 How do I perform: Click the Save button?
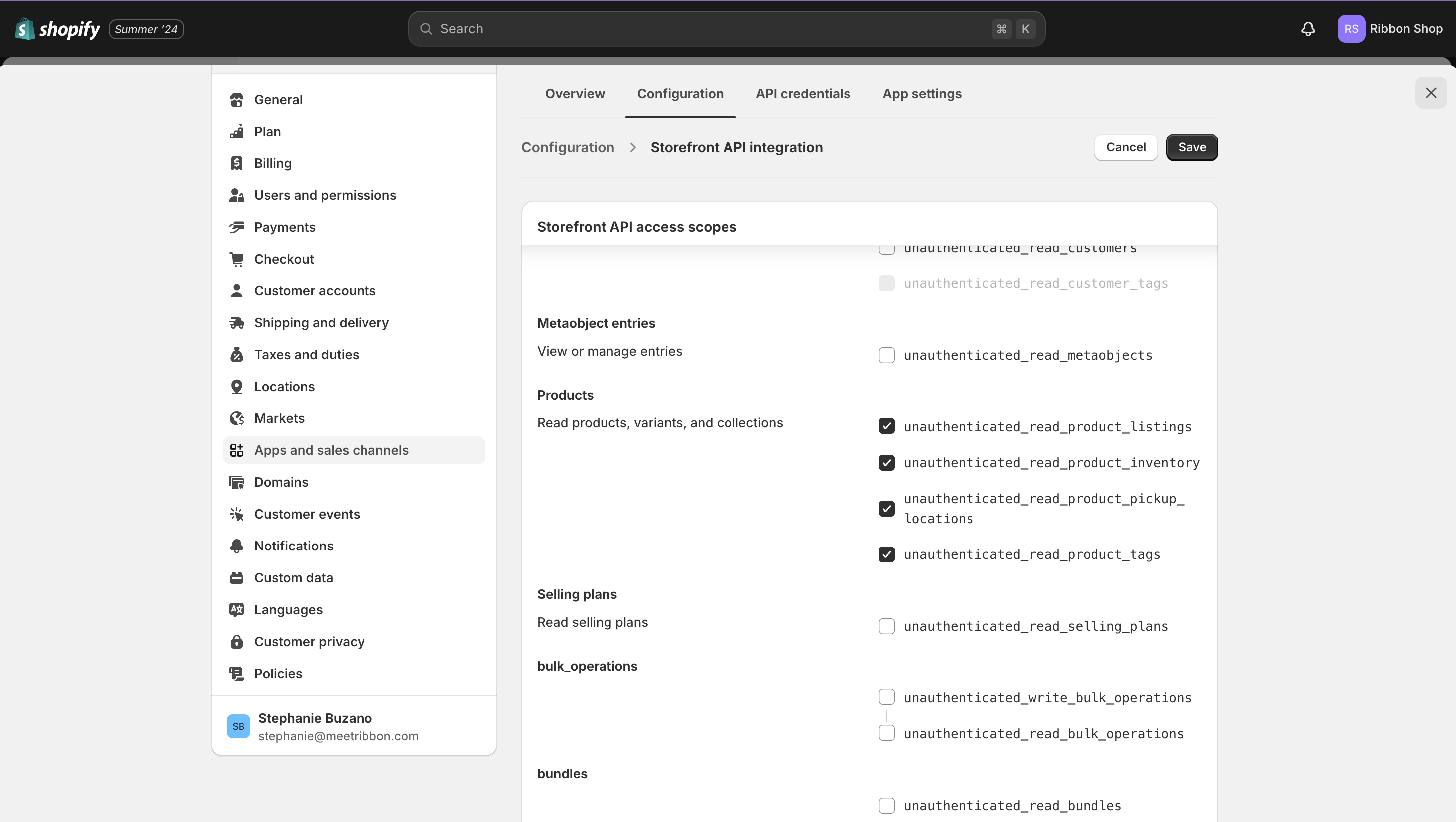pos(1192,147)
